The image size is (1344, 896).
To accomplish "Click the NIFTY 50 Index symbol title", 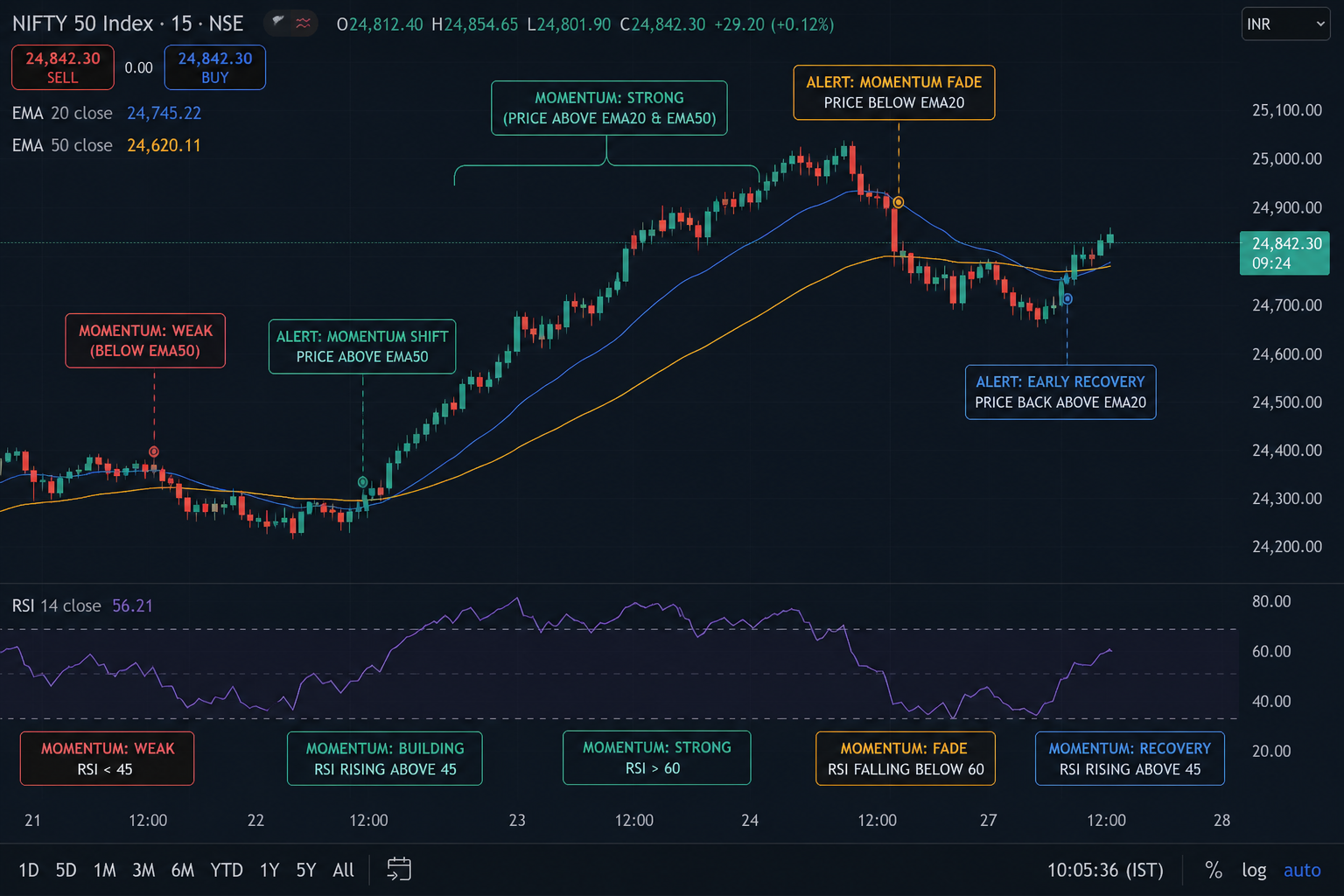I will [x=128, y=24].
